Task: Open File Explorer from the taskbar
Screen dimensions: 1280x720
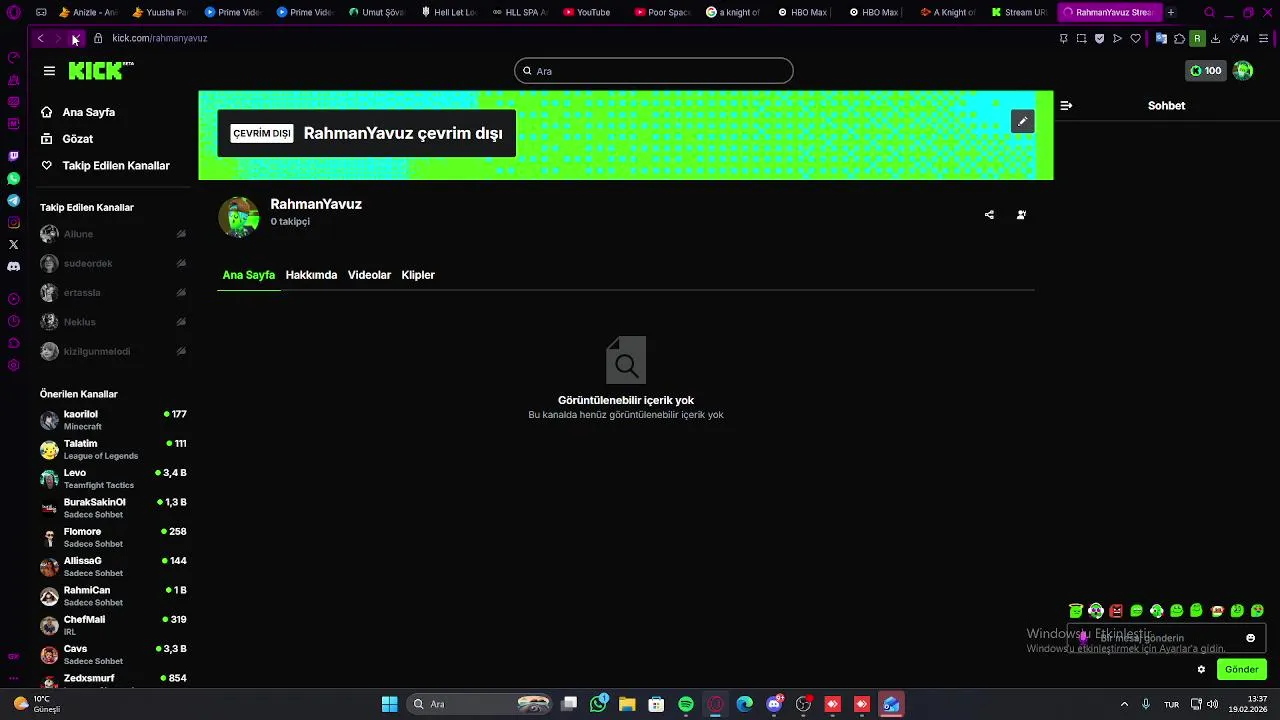Action: tap(627, 704)
